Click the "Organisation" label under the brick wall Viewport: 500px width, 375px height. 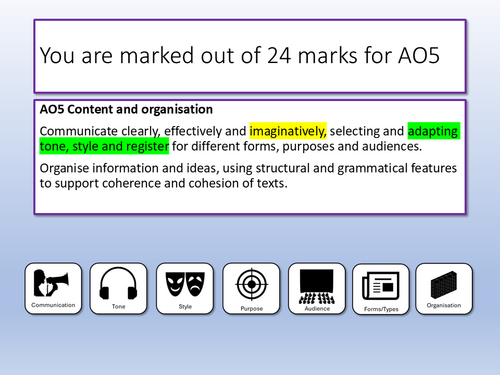click(x=444, y=305)
